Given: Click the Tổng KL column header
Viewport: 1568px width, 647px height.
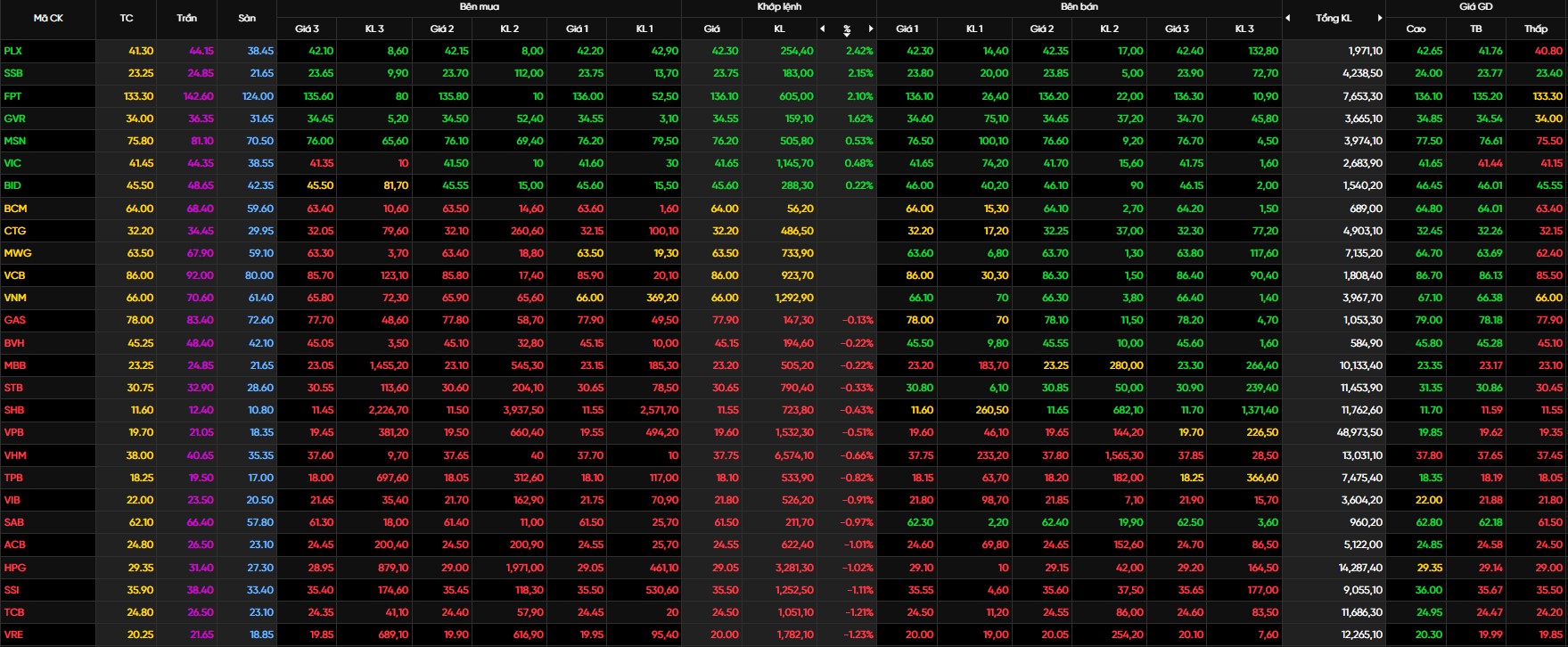Looking at the screenshot, I should (1334, 18).
